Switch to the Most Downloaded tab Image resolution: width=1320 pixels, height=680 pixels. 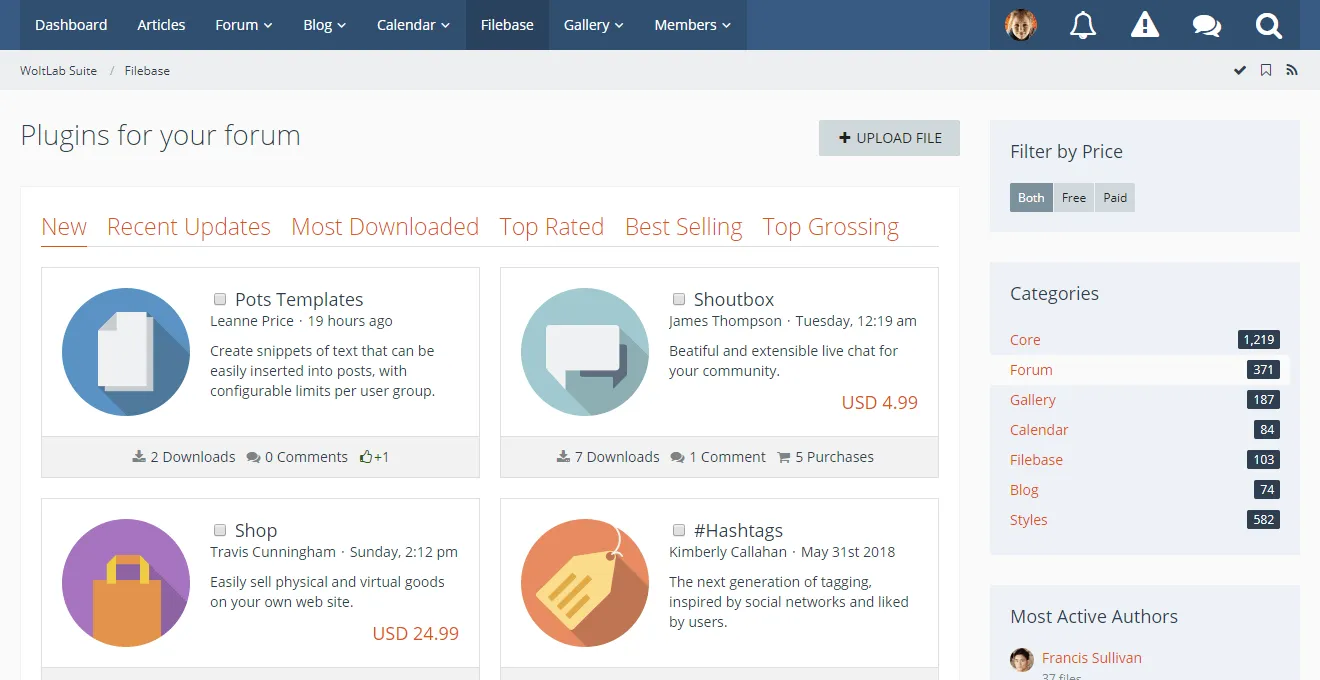tap(385, 227)
